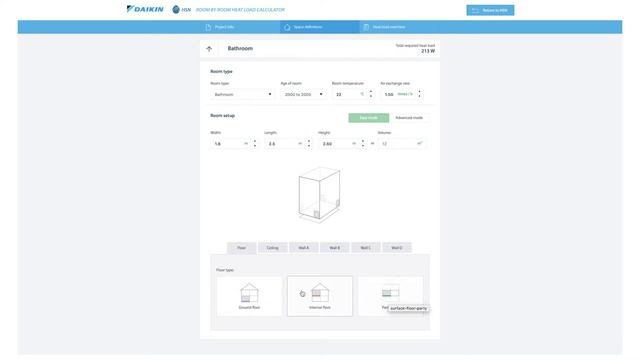Image resolution: width=640 pixels, height=360 pixels.
Task: Click the Height input field
Action: (x=338, y=144)
